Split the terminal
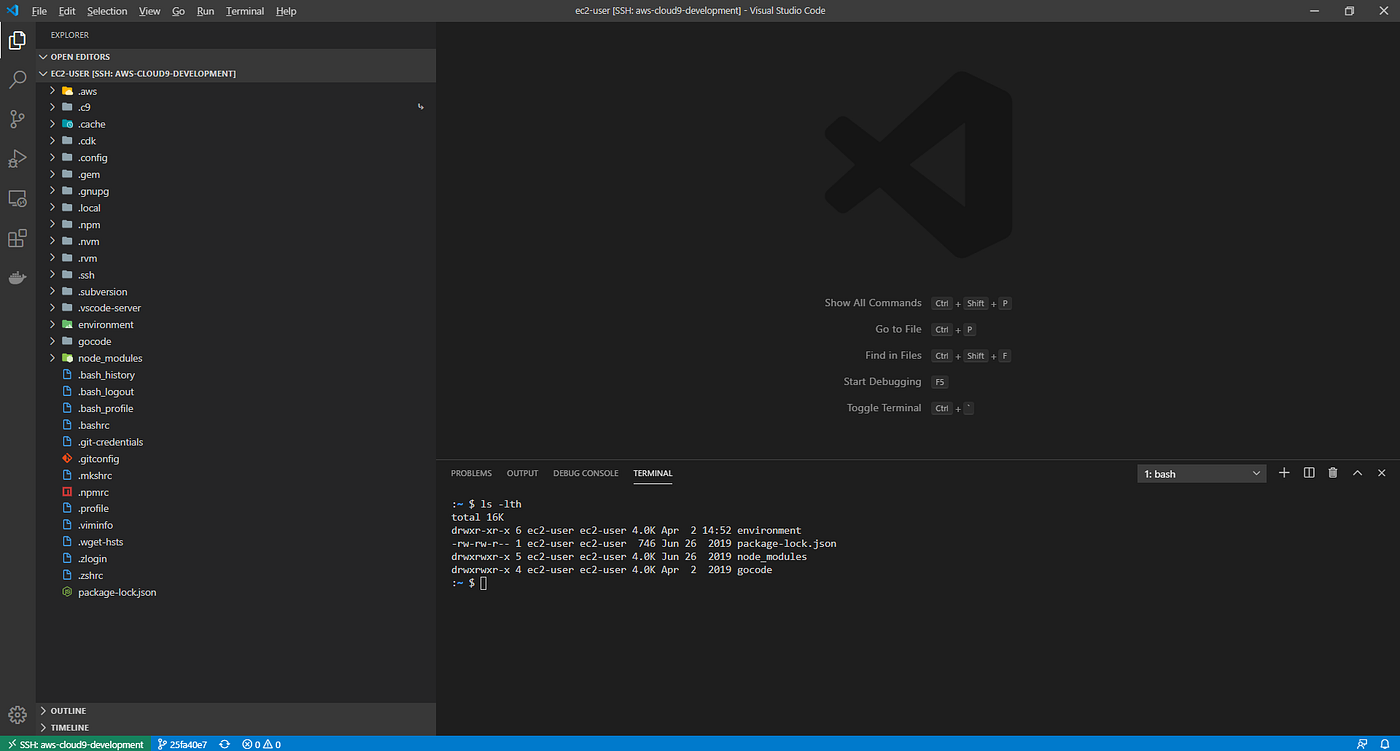The height and width of the screenshot is (751, 1400). pyautogui.click(x=1308, y=472)
